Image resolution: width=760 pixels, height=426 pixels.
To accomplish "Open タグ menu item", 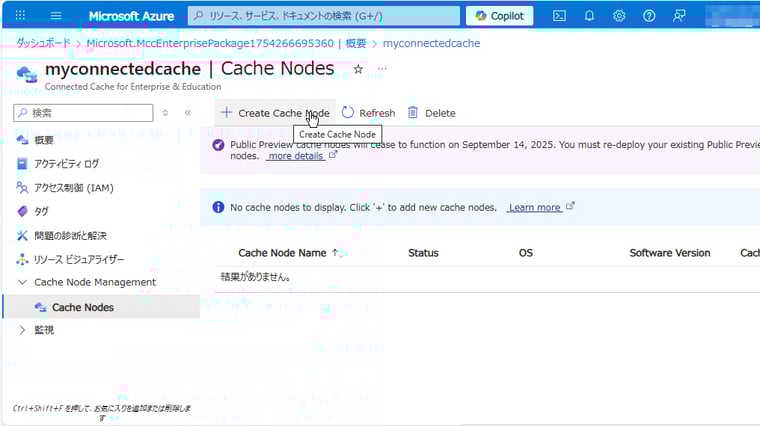I will (x=41, y=211).
